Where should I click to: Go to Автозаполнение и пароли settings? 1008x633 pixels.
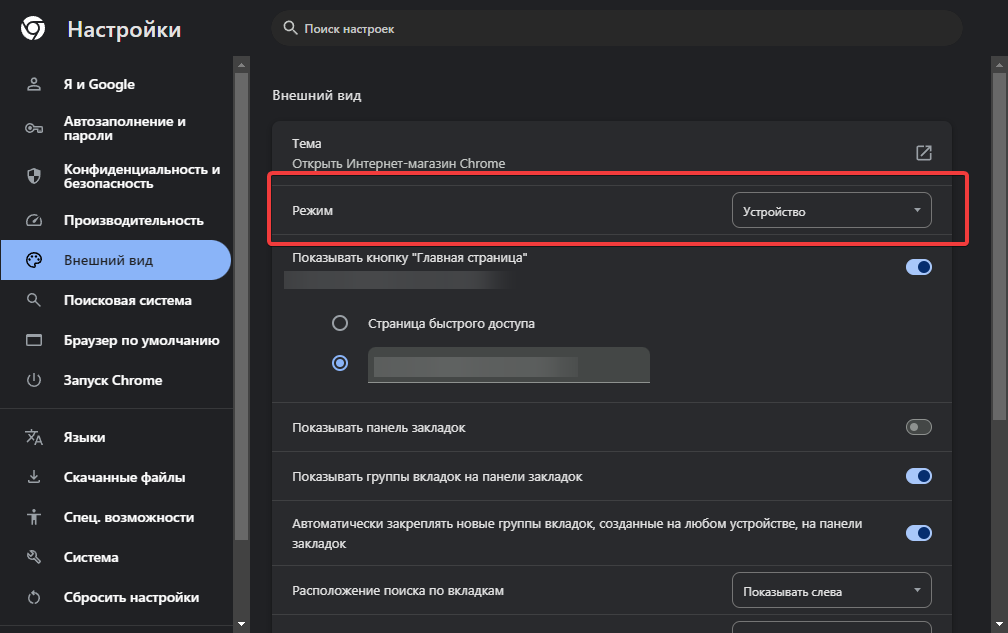[x=116, y=129]
